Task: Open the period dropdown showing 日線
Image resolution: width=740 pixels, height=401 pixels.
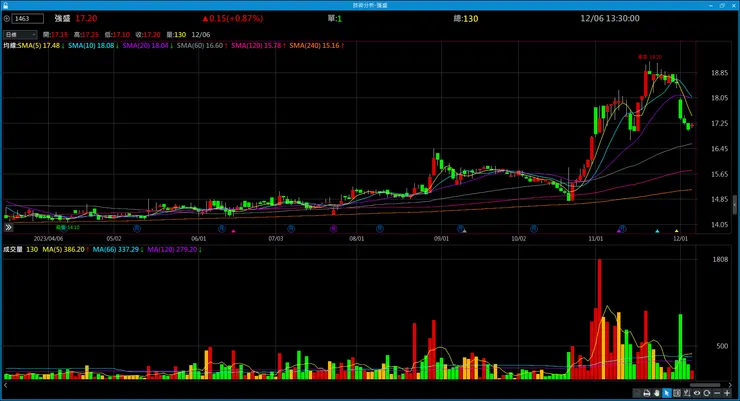Action: click(20, 34)
